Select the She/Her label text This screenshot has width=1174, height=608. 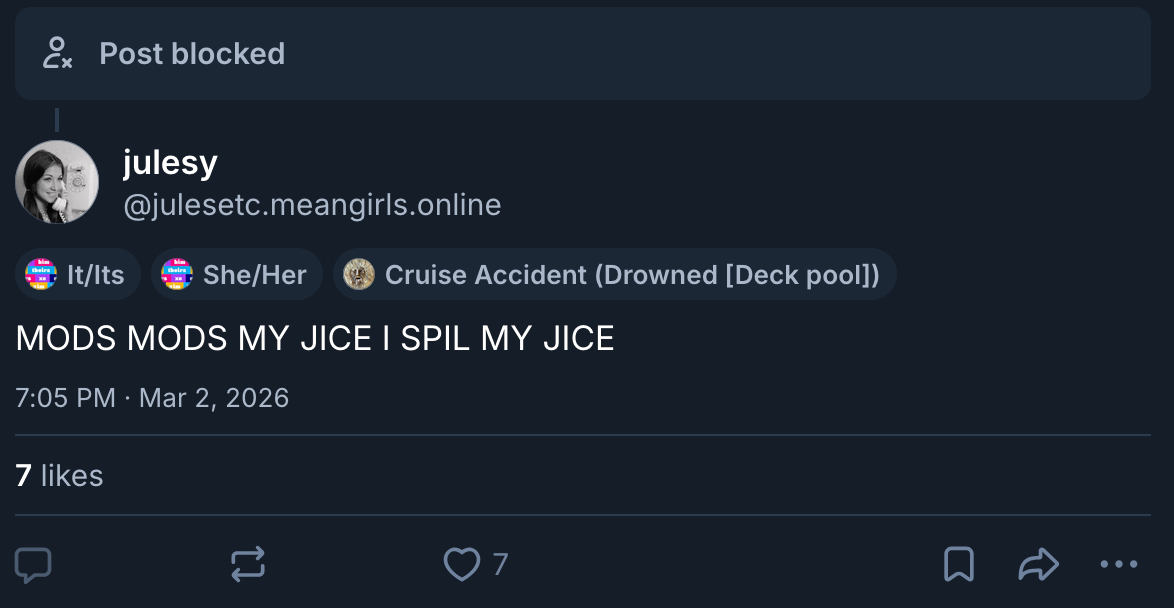pos(255,275)
